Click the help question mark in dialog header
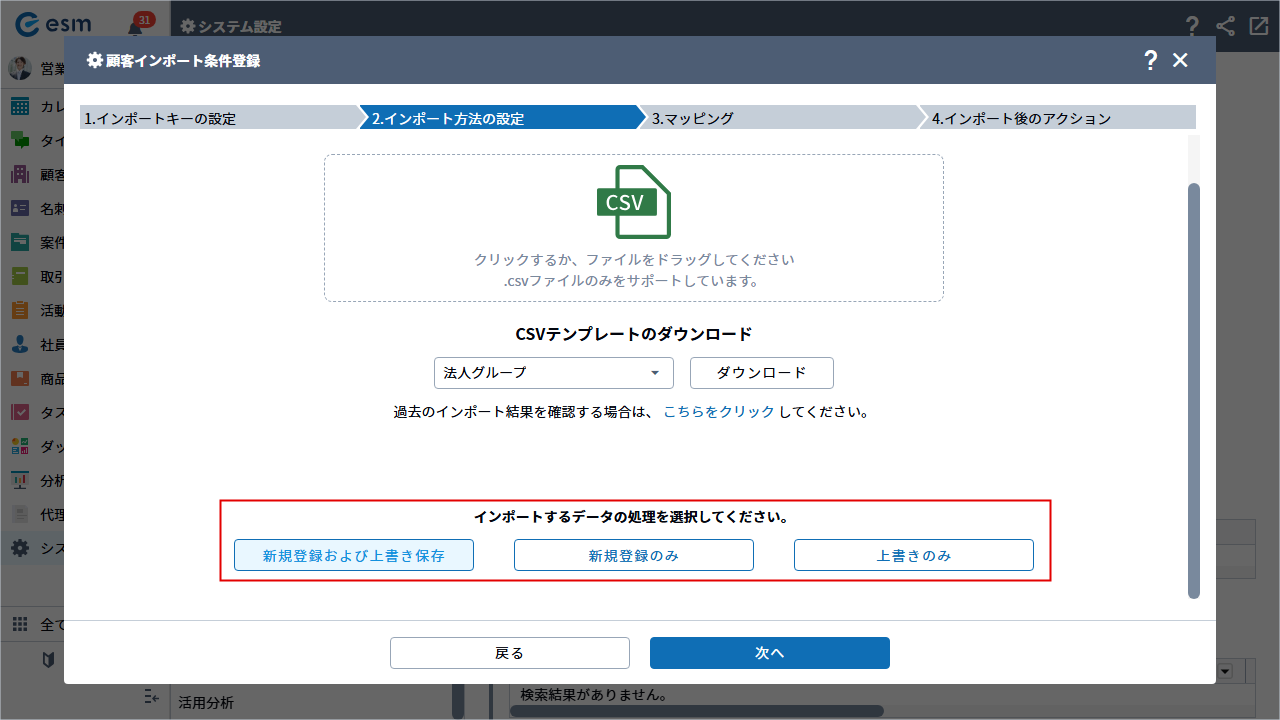This screenshot has height=720, width=1280. click(1151, 60)
